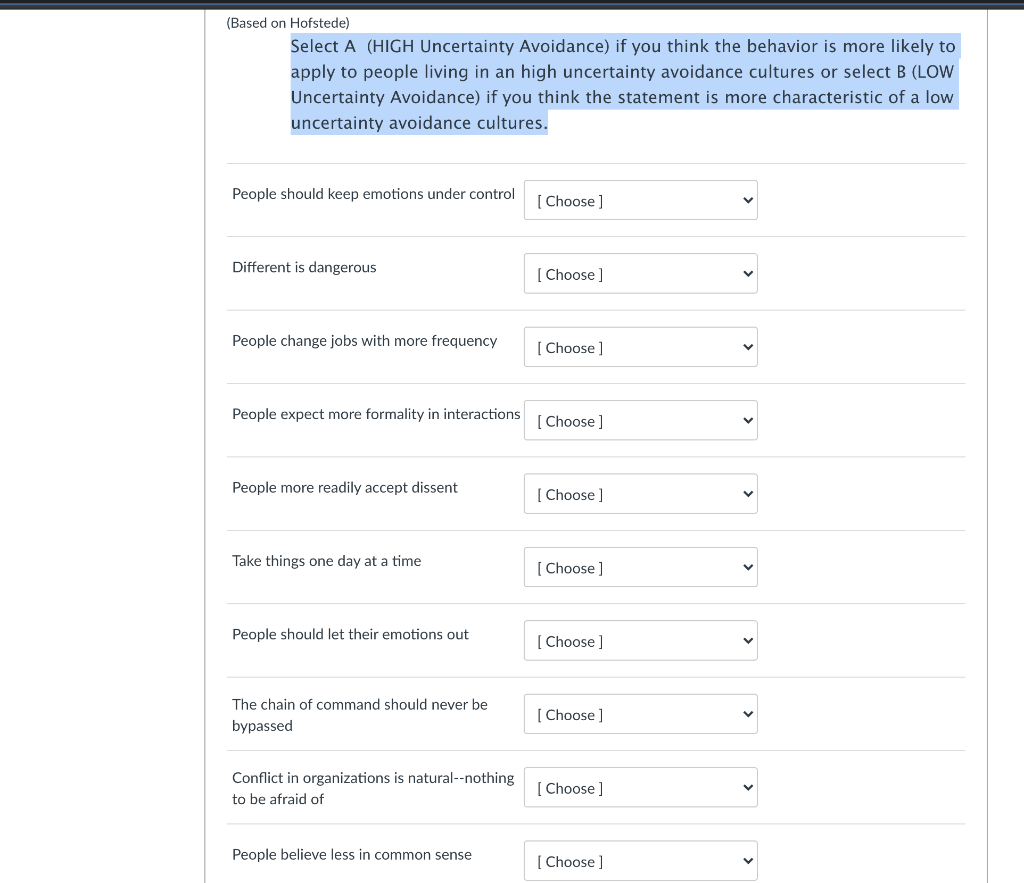
Task: Open the dropdown next to 'Take things one day at a time'
Action: (640, 567)
